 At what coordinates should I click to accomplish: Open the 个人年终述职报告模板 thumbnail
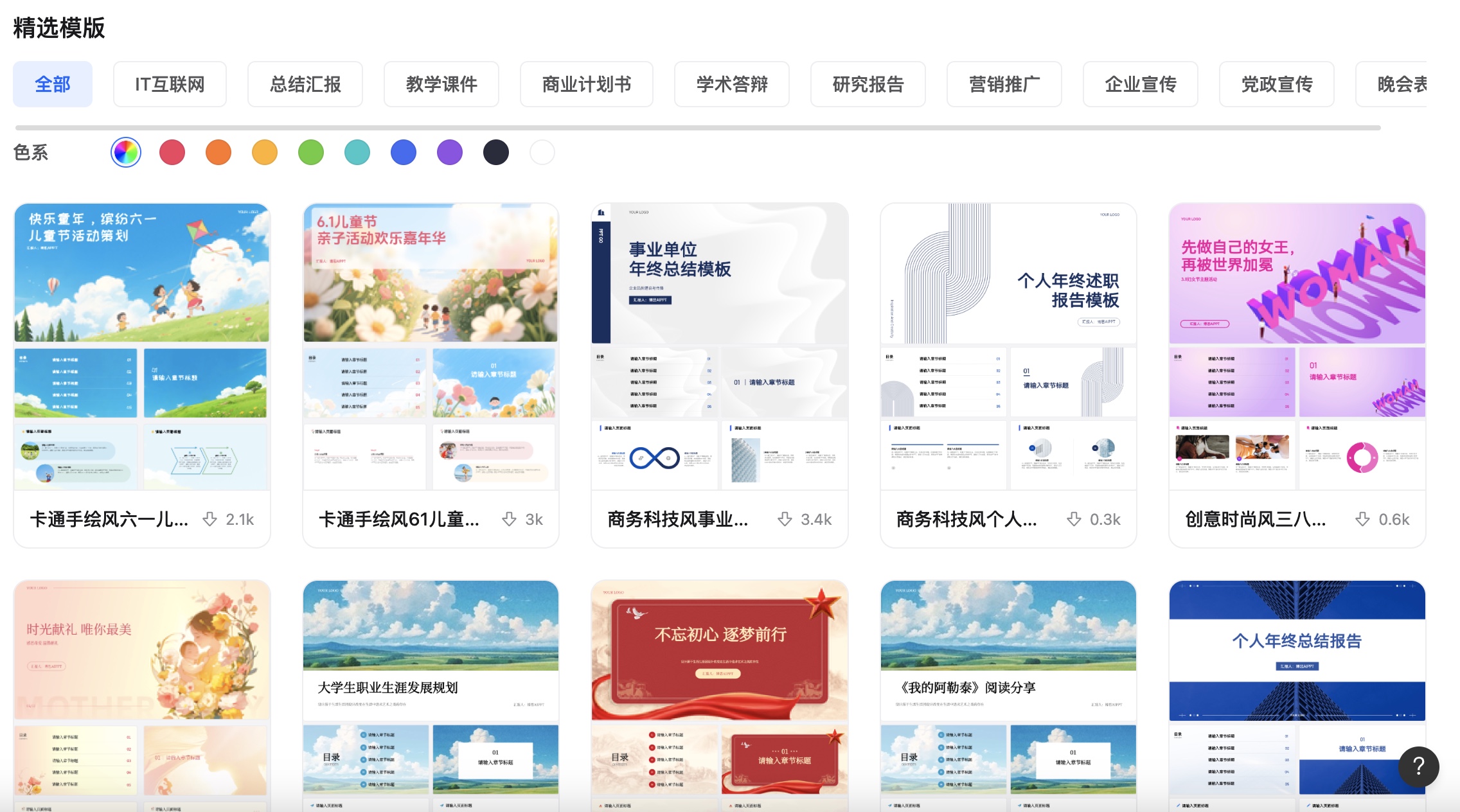click(1008, 347)
